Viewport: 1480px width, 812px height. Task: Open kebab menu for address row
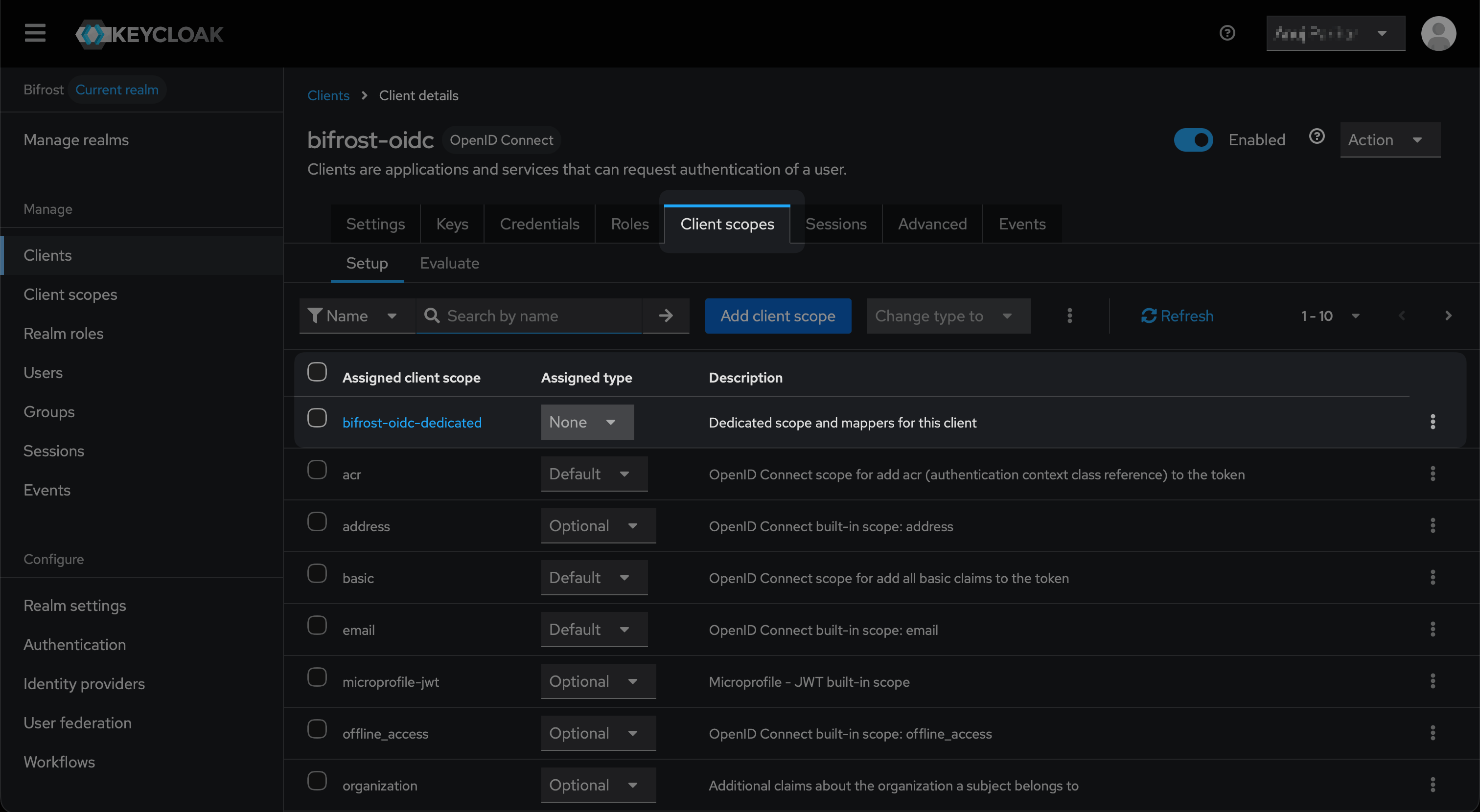point(1433,525)
